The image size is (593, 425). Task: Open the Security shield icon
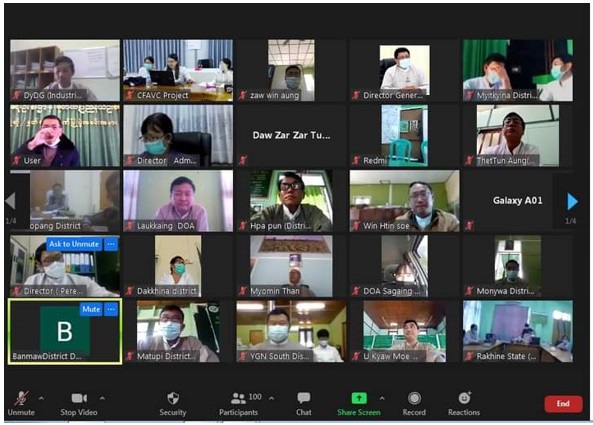(x=173, y=398)
